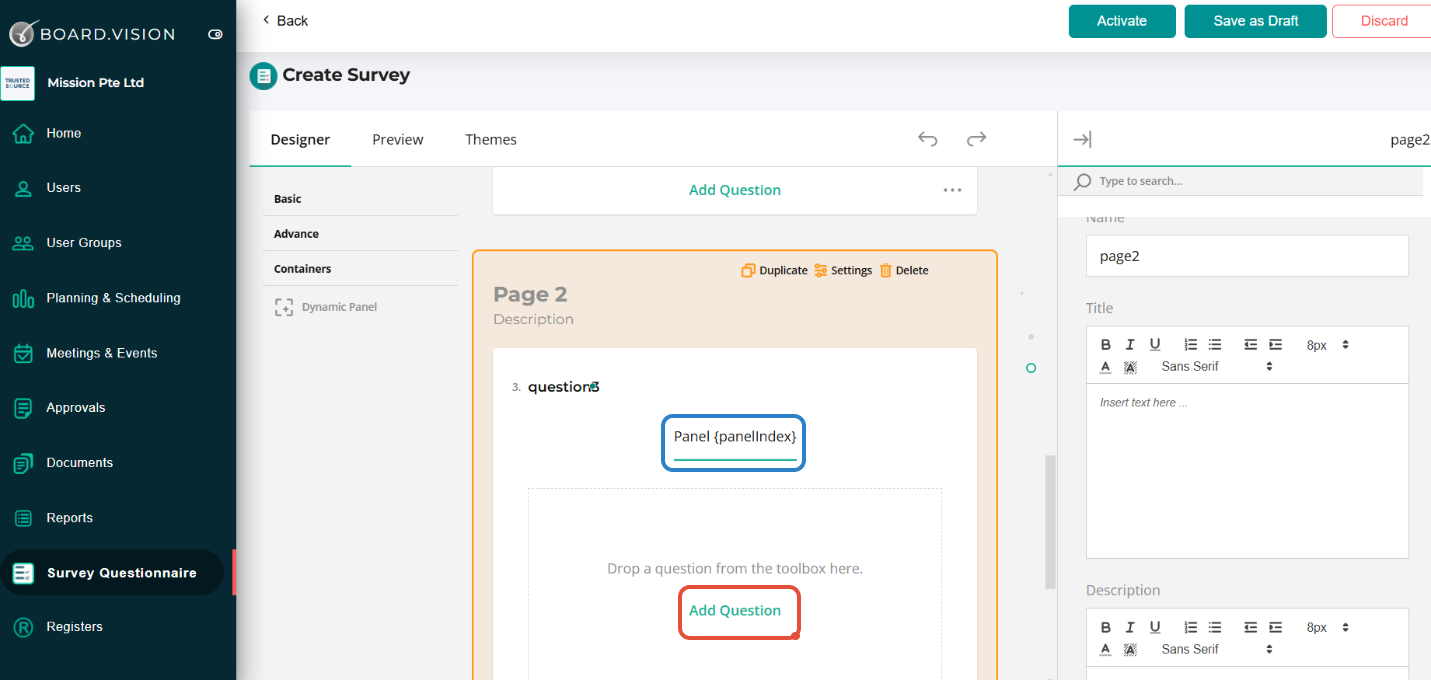Open Sans Serif font dropdown in Description editor

pos(1218,650)
